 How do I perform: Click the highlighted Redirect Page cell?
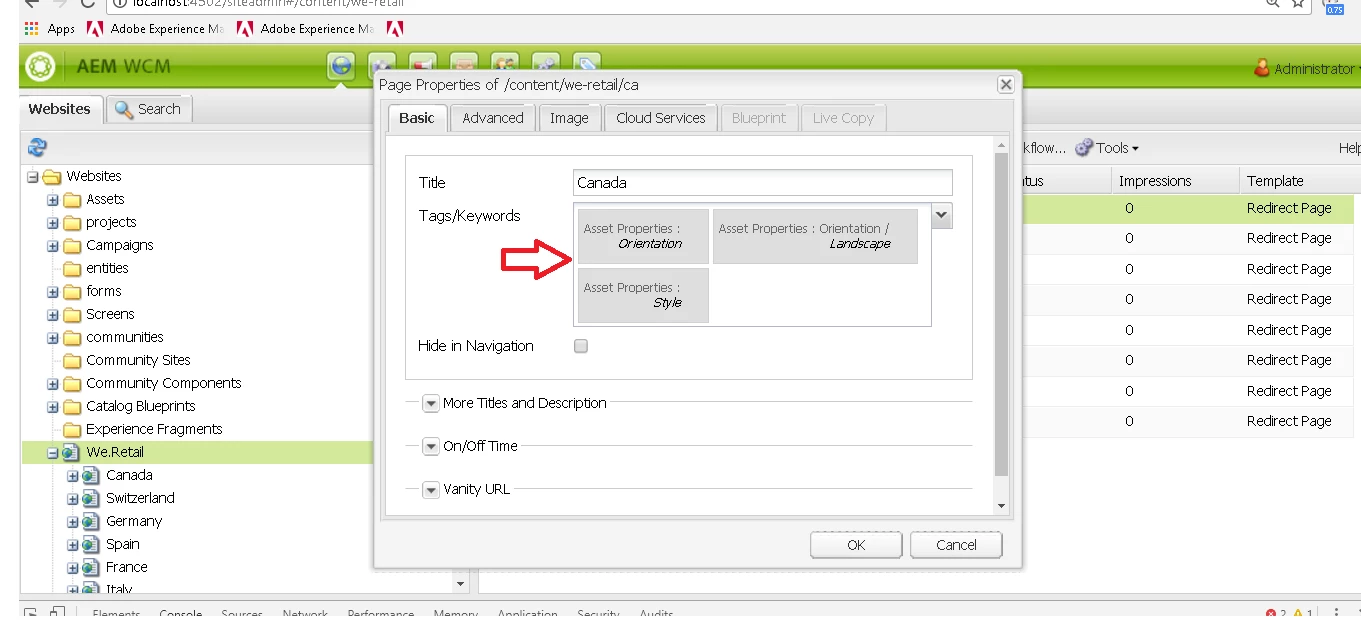1289,209
